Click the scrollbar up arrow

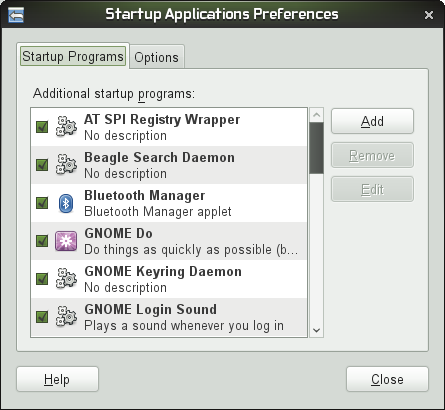point(316,115)
